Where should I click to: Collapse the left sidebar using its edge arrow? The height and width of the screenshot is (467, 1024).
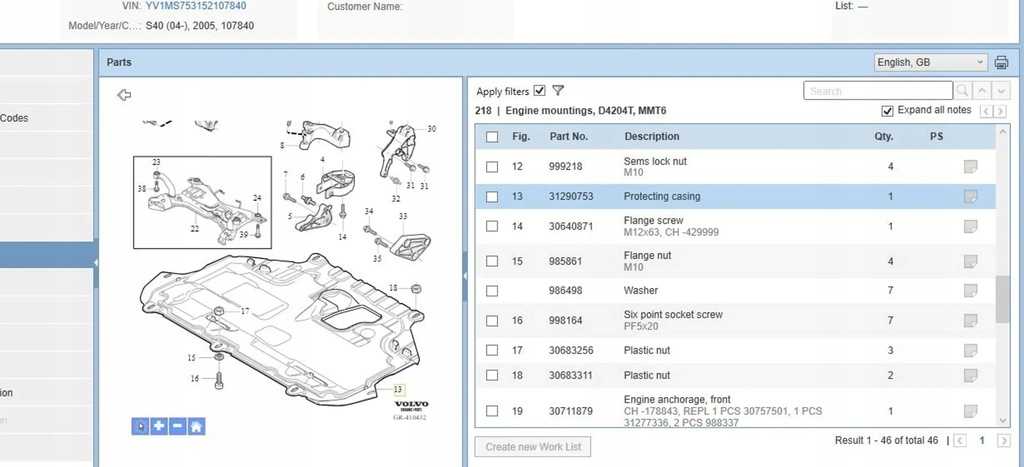pyautogui.click(x=95, y=262)
